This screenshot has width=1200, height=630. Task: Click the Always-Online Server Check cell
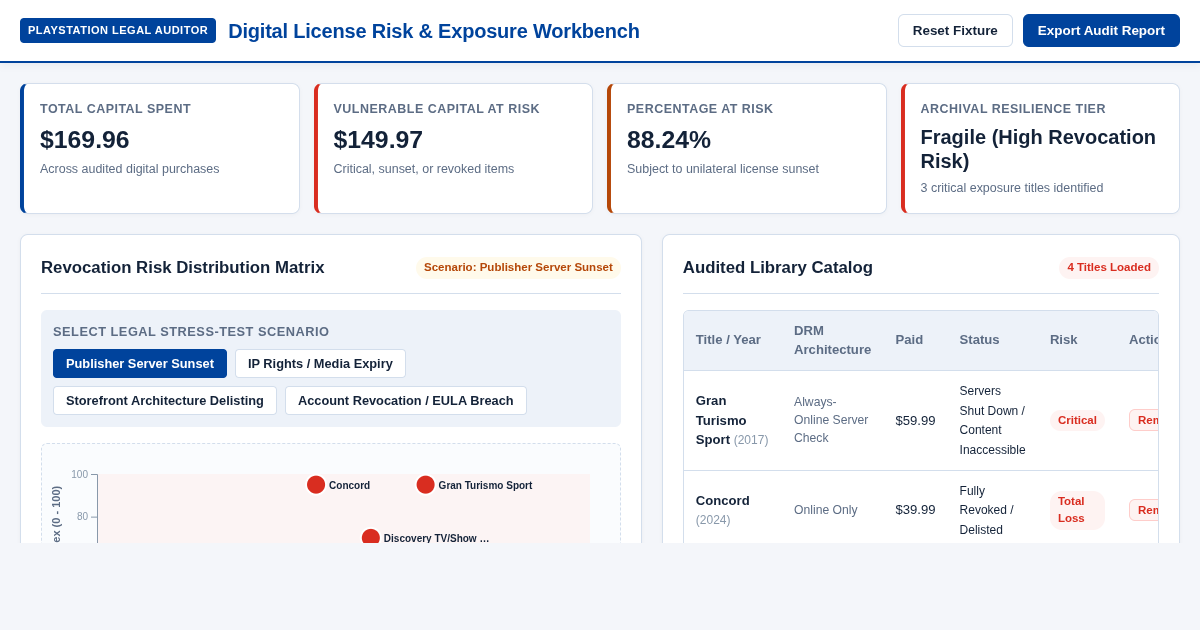tap(831, 420)
